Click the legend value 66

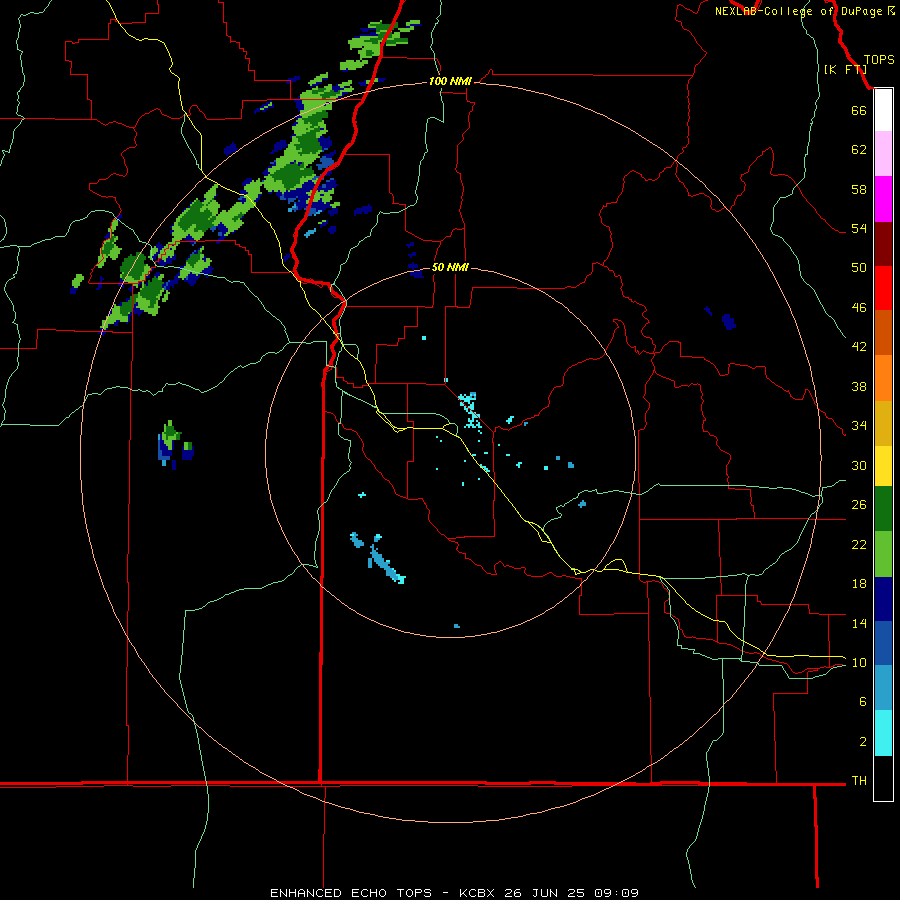(x=859, y=110)
